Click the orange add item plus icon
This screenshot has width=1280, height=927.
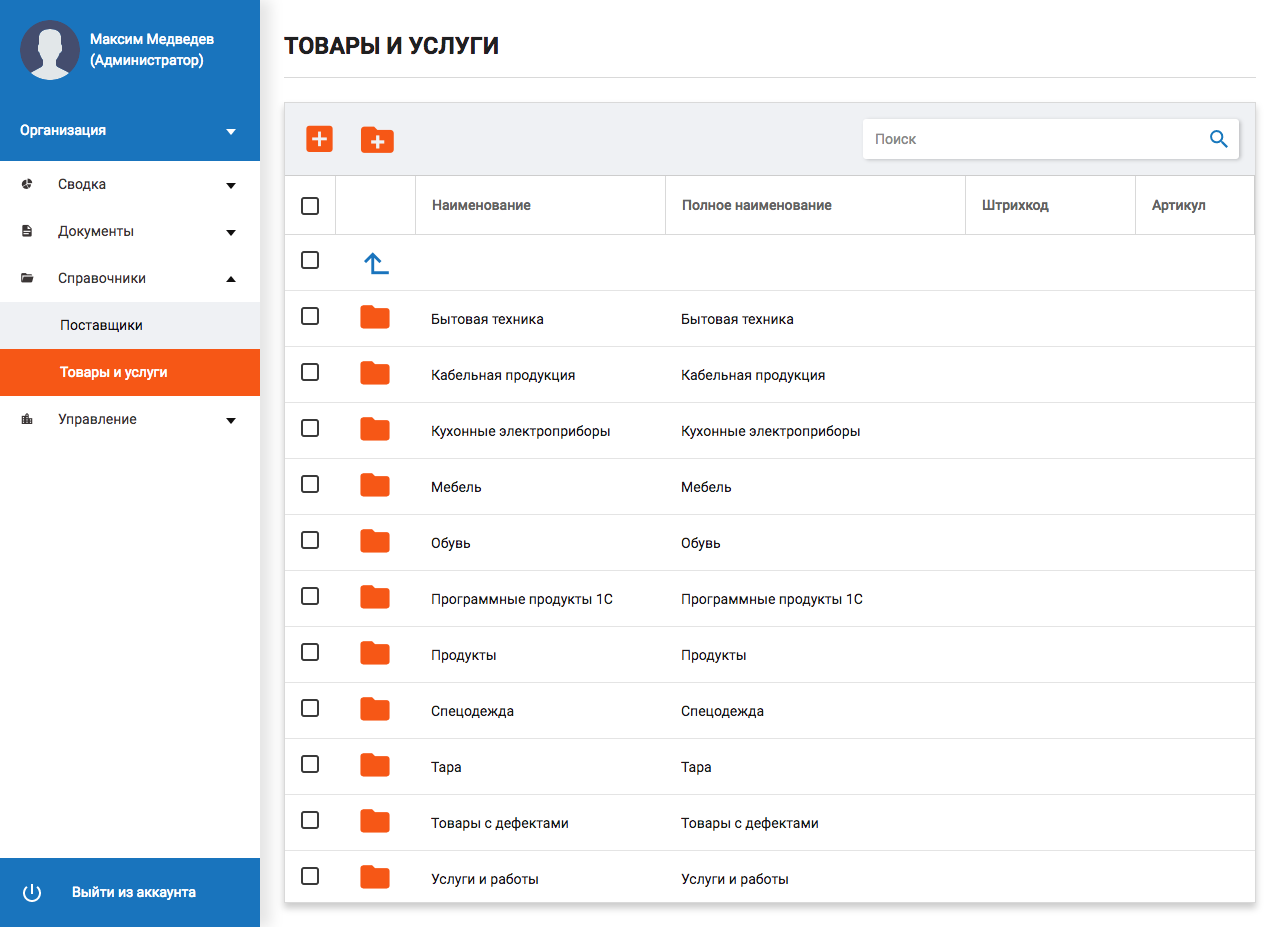coord(319,139)
